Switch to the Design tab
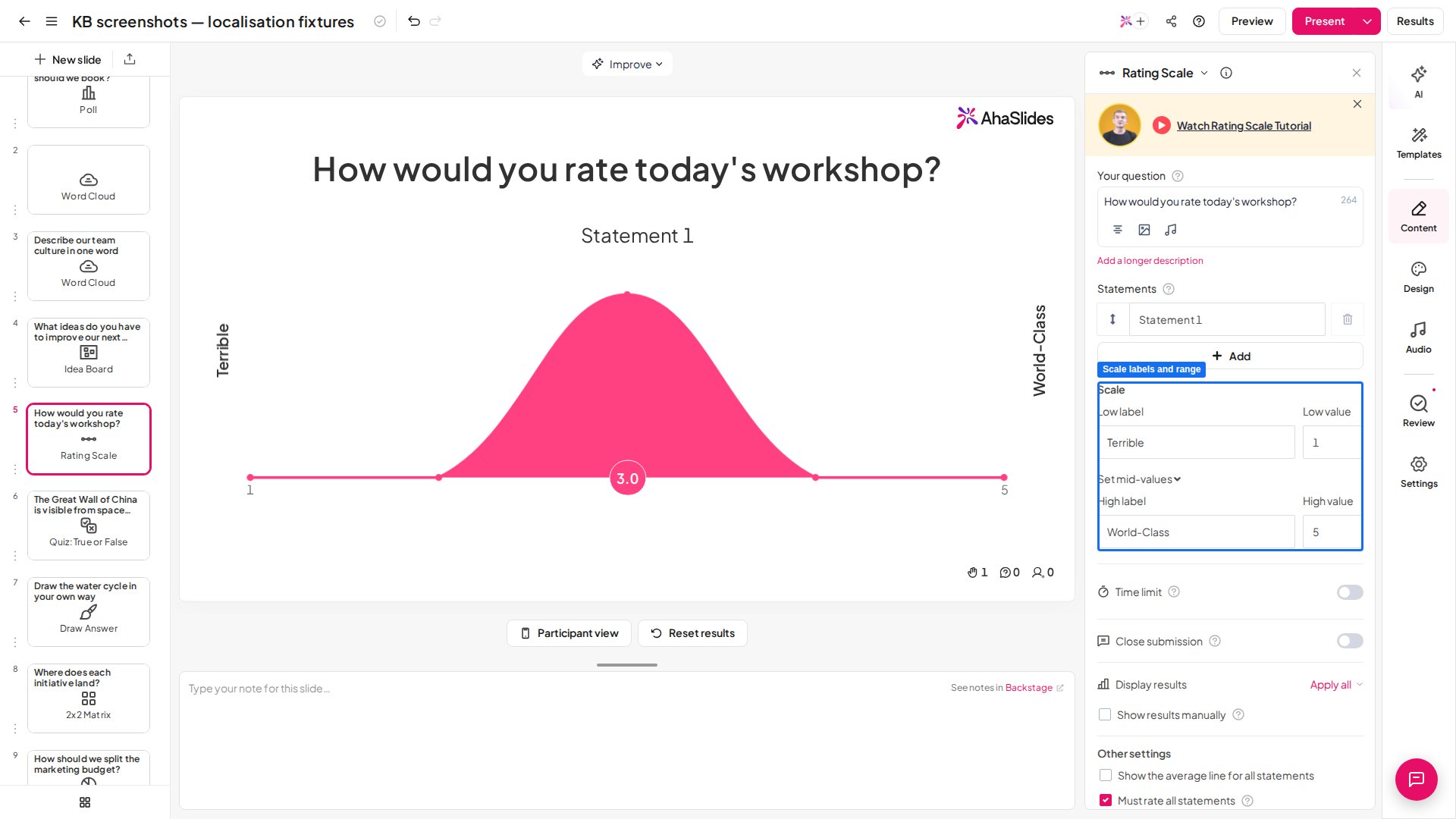This screenshot has height=819, width=1456. click(1419, 278)
